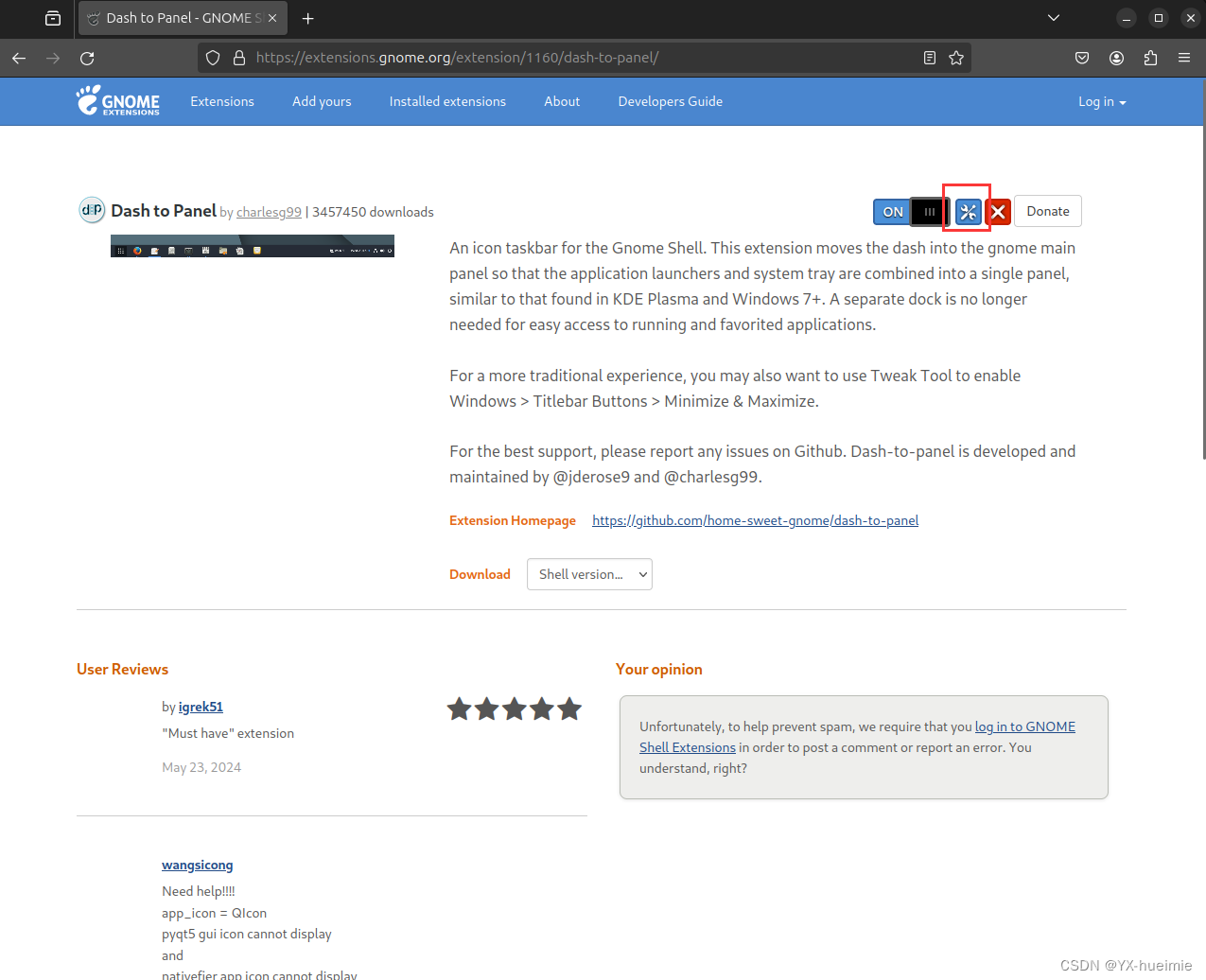This screenshot has height=980, width=1206.
Task: Open the browser extensions puzzle icon
Action: [1150, 58]
